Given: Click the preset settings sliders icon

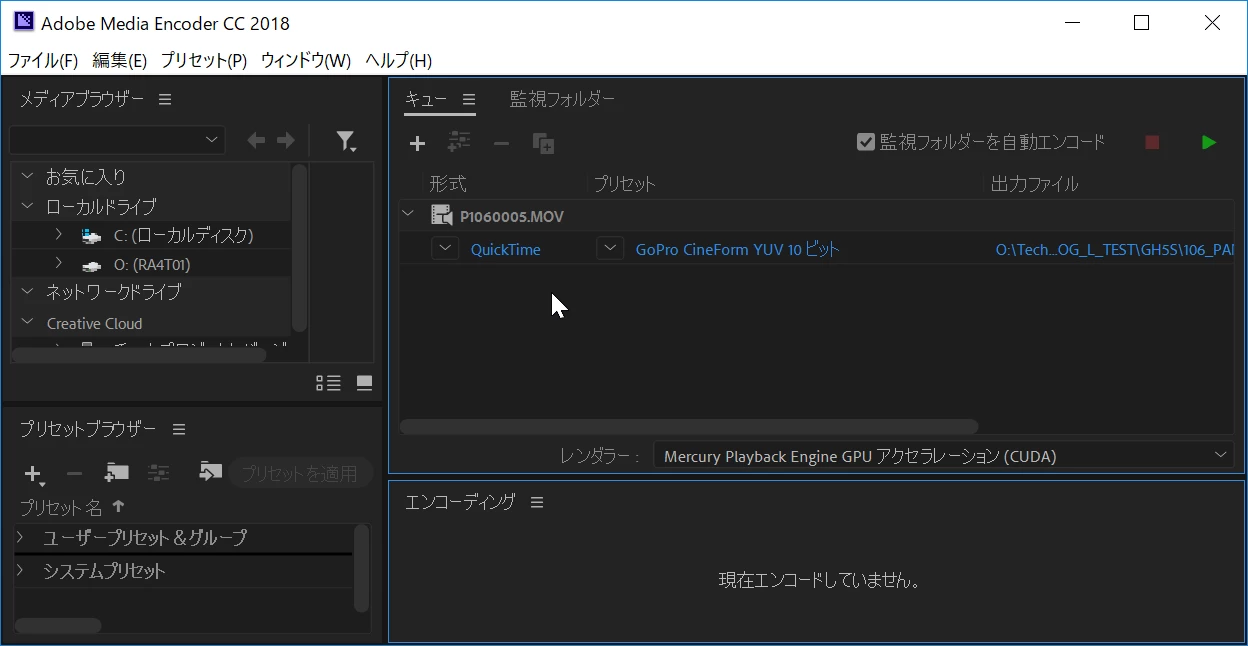Looking at the screenshot, I should point(159,472).
